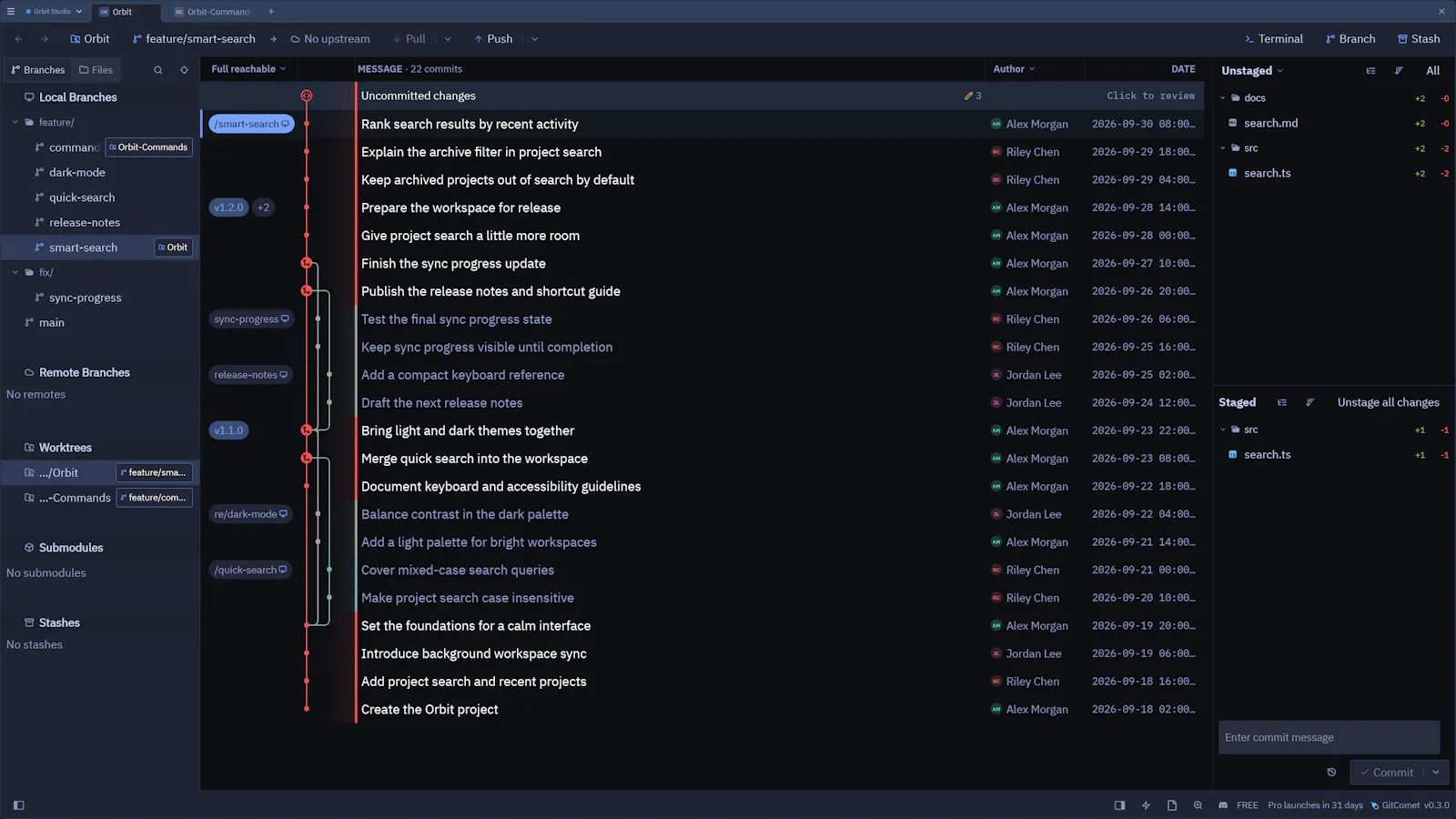Open the Discord icon in the status bar

(x=1223, y=805)
